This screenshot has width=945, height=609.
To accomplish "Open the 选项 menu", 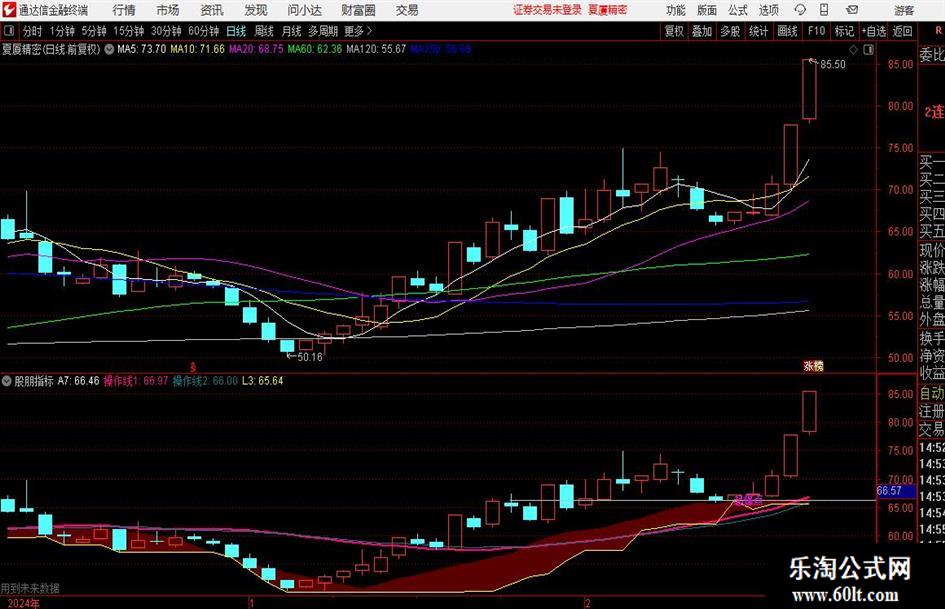I will [769, 10].
